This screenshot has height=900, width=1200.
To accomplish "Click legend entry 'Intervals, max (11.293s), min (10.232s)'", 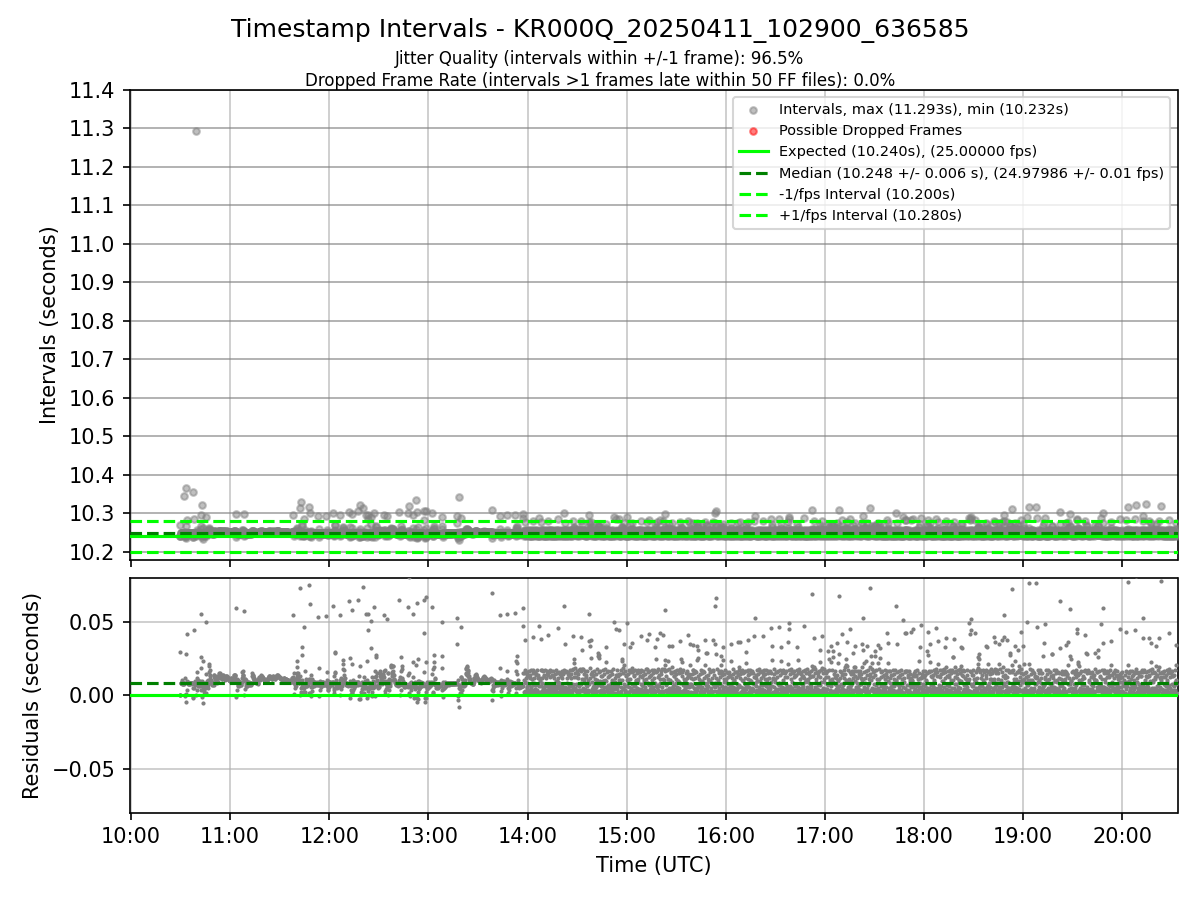I will [923, 109].
